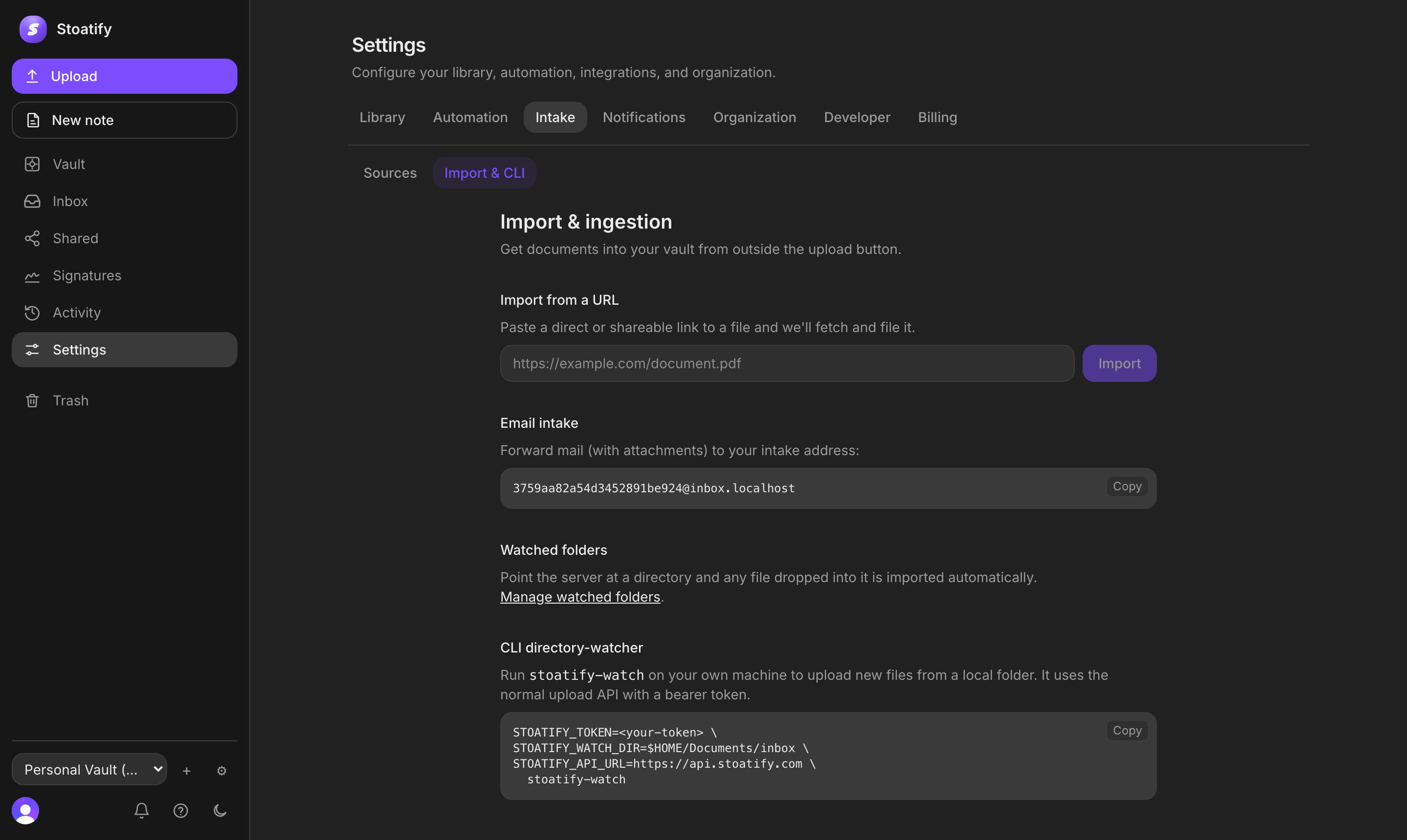Screen dimensions: 1407x840
Task: Click the Signatures squiggle icon
Action: pyautogui.click(x=32, y=275)
